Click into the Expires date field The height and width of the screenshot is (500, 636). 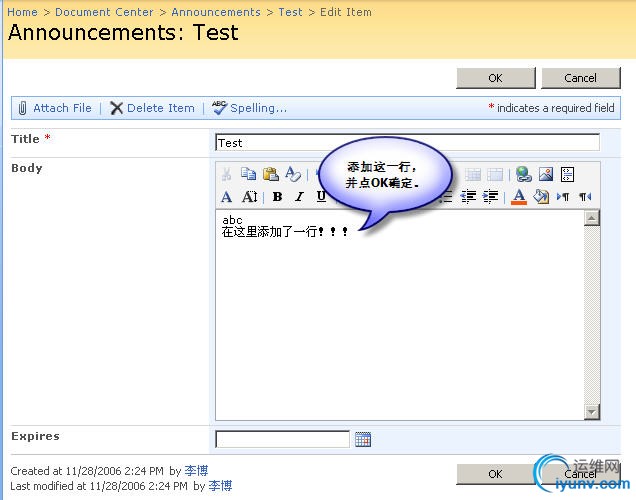pyautogui.click(x=282, y=439)
